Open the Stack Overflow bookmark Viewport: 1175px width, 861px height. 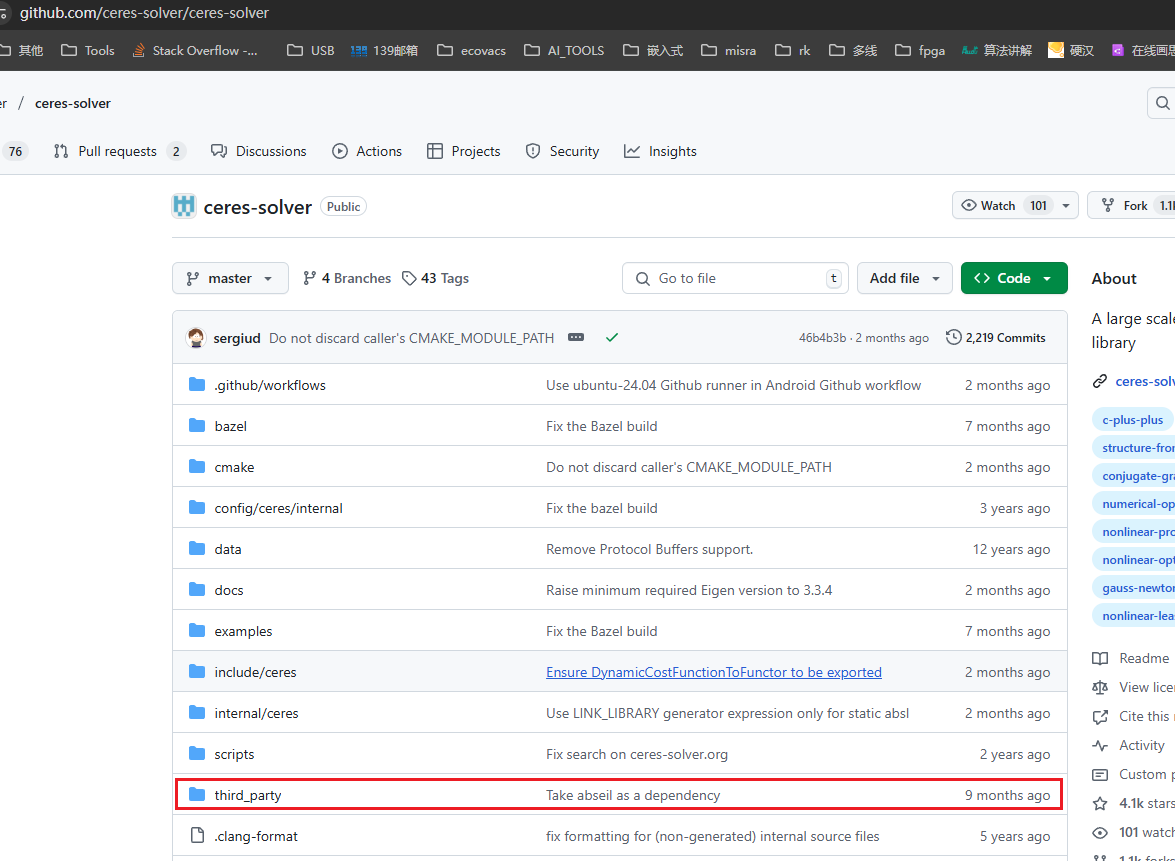point(195,50)
